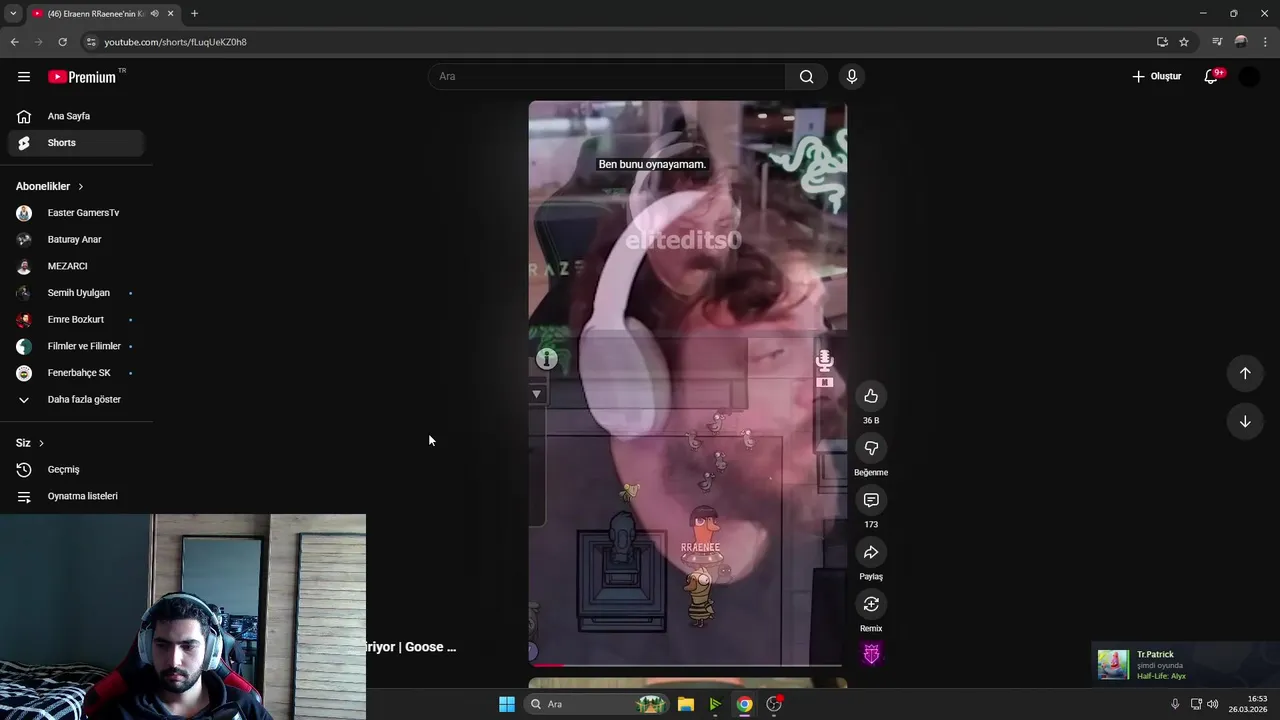Screen dimensions: 1280x720
Task: Open the volume tray icon
Action: click(x=1212, y=704)
